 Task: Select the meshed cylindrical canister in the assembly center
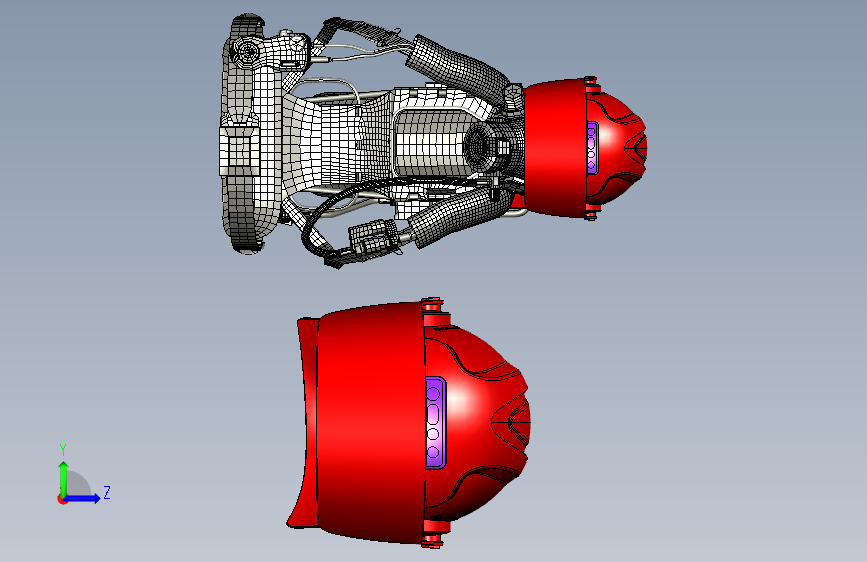pos(434,143)
